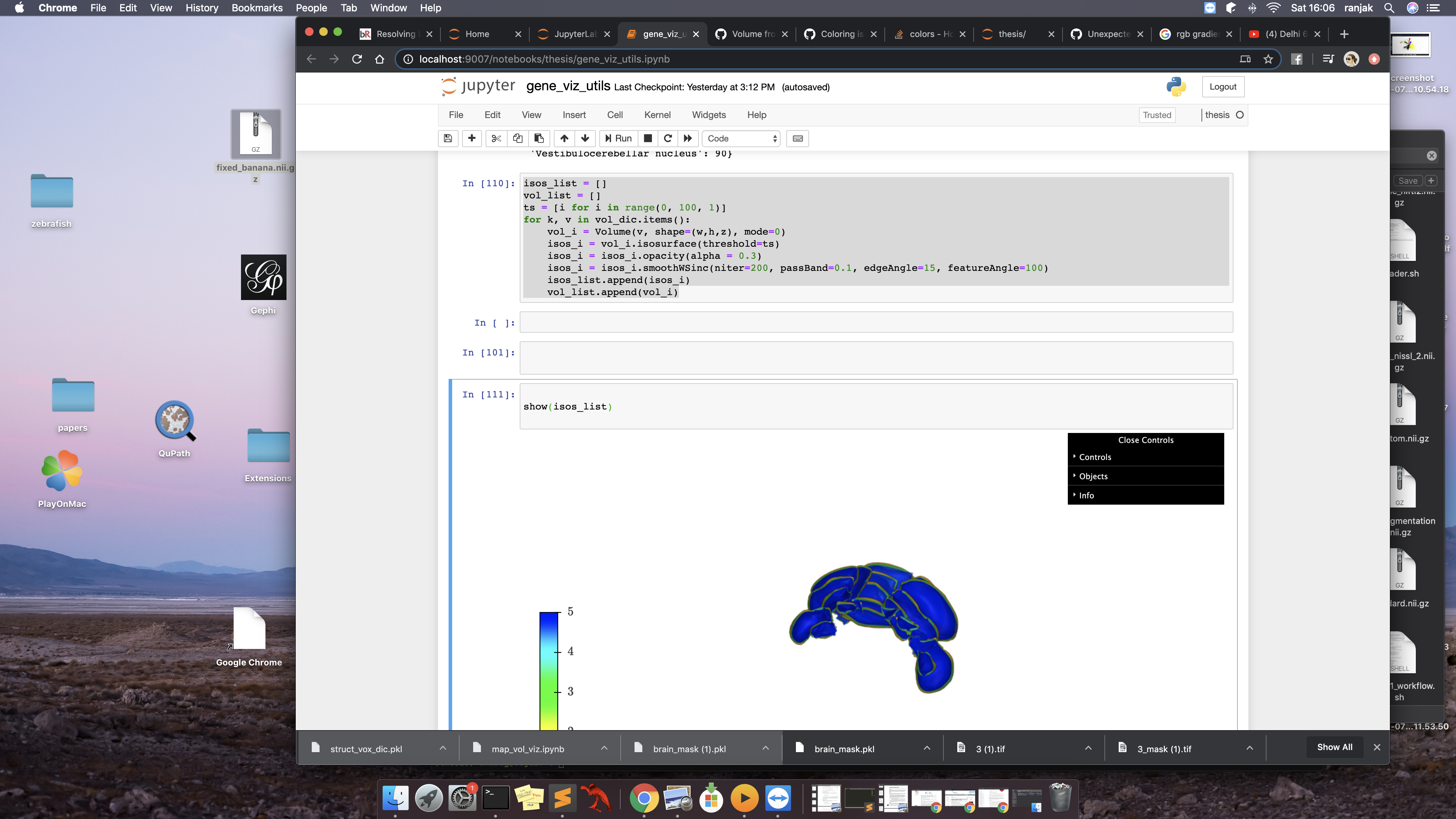Click the Chrome address bar URL

[544, 59]
